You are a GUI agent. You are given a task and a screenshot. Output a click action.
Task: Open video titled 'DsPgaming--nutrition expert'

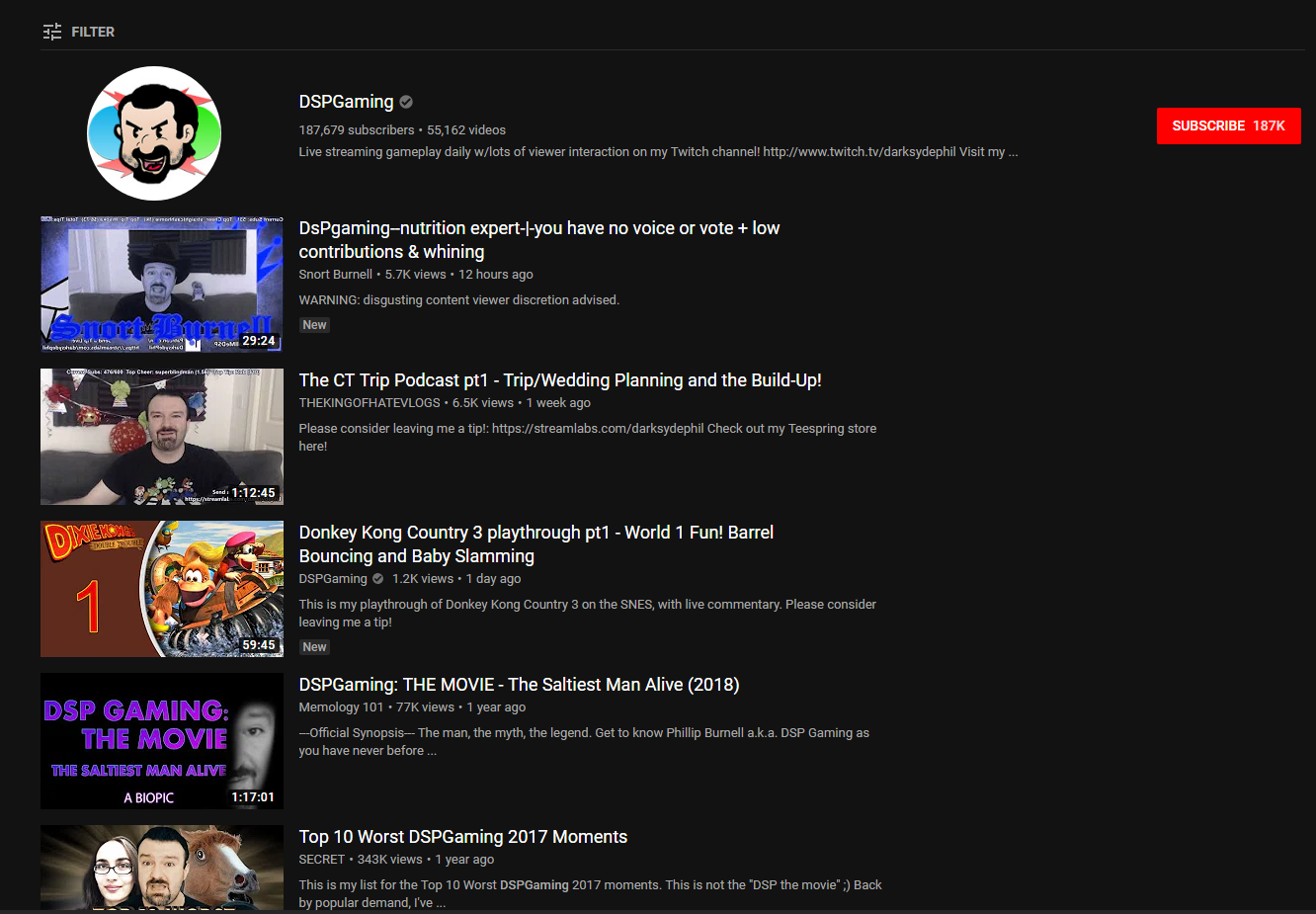[539, 240]
